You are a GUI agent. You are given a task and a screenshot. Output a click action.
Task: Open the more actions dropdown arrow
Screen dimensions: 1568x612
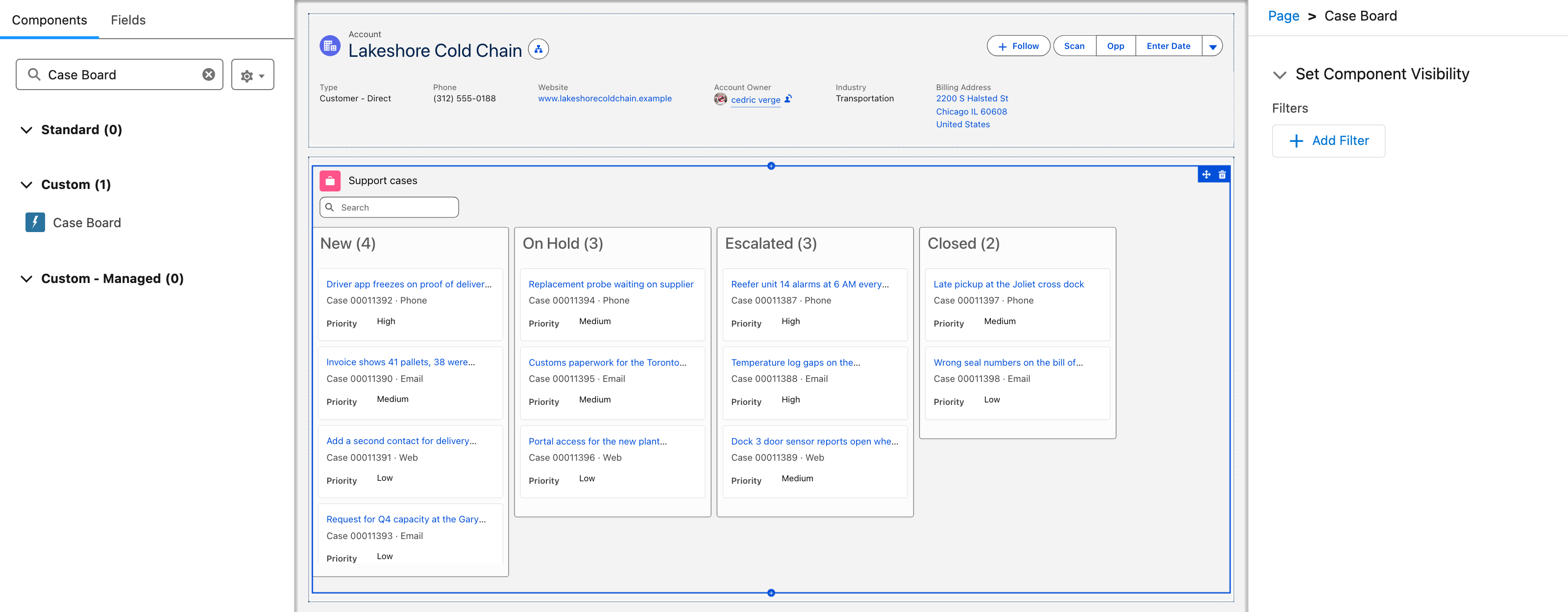[1213, 46]
